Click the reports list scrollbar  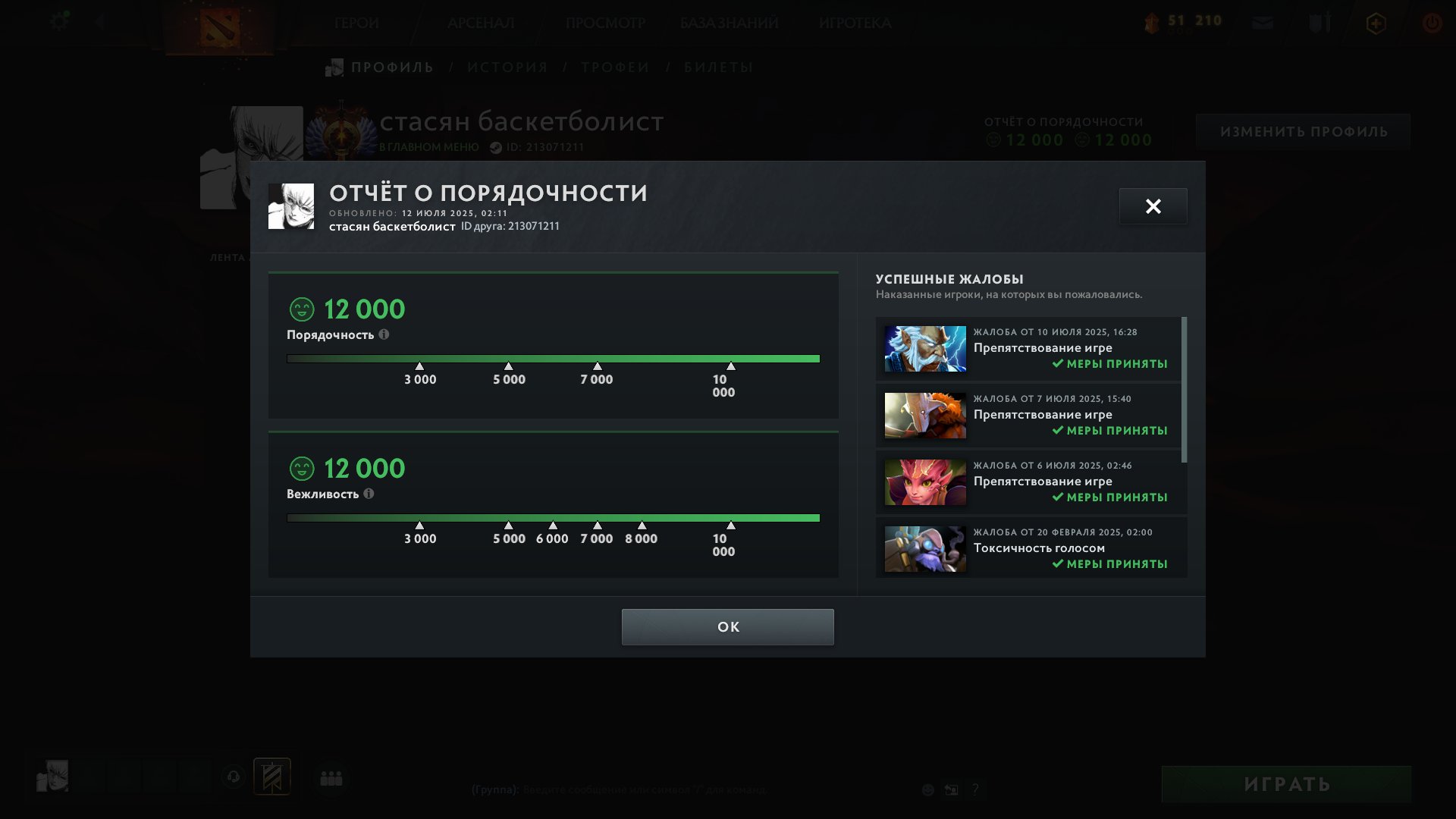[x=1185, y=390]
